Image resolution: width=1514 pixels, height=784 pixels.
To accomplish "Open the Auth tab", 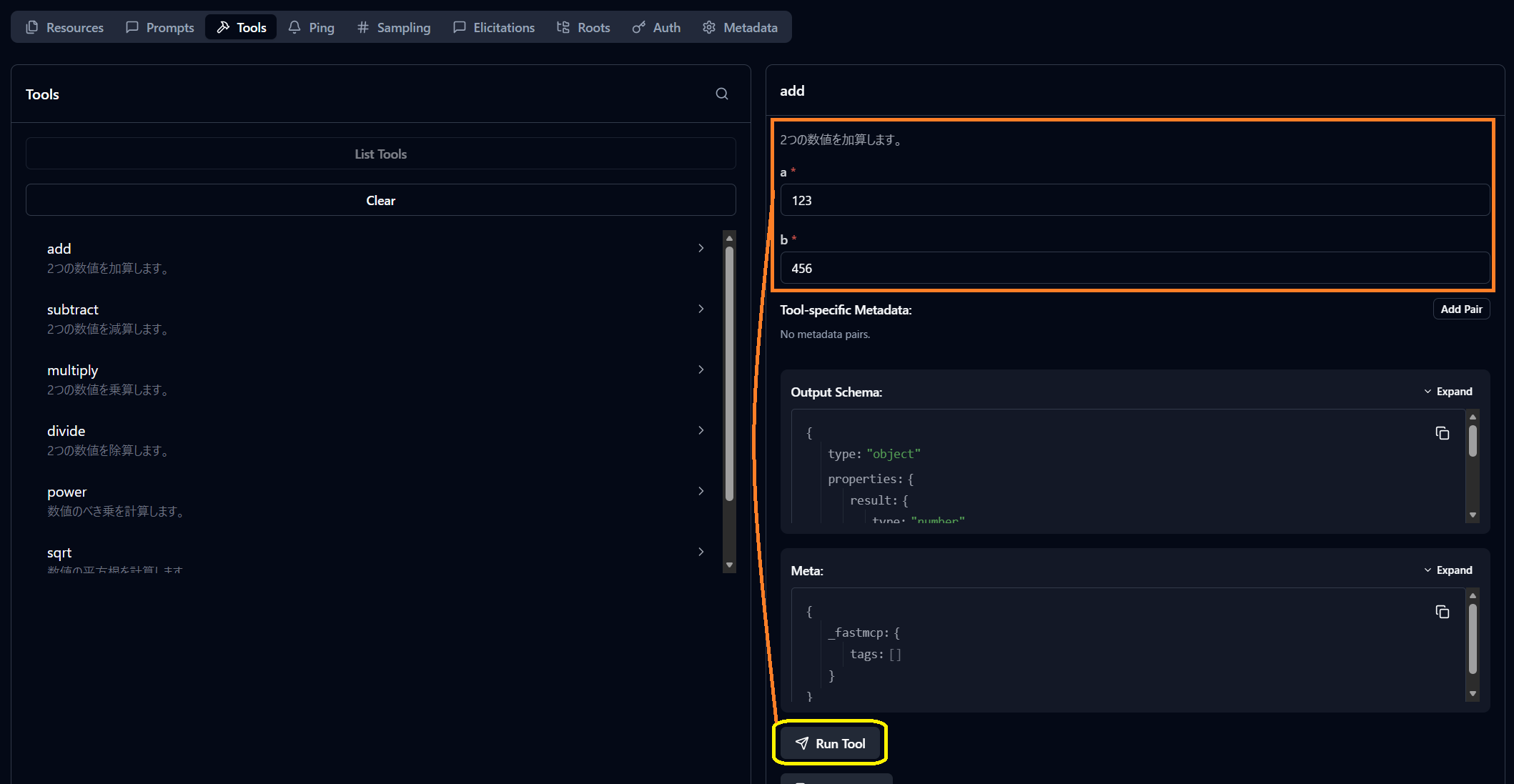I will click(656, 27).
